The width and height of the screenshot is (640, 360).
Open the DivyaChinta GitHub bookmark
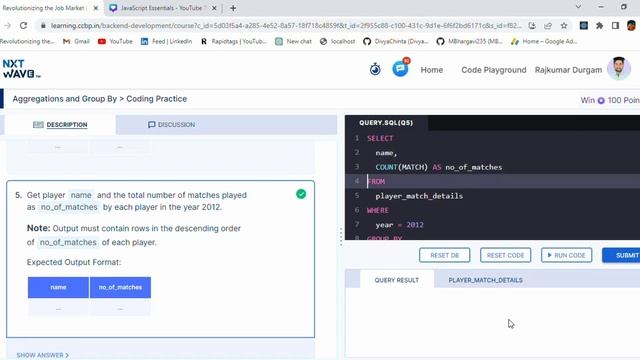tap(396, 41)
